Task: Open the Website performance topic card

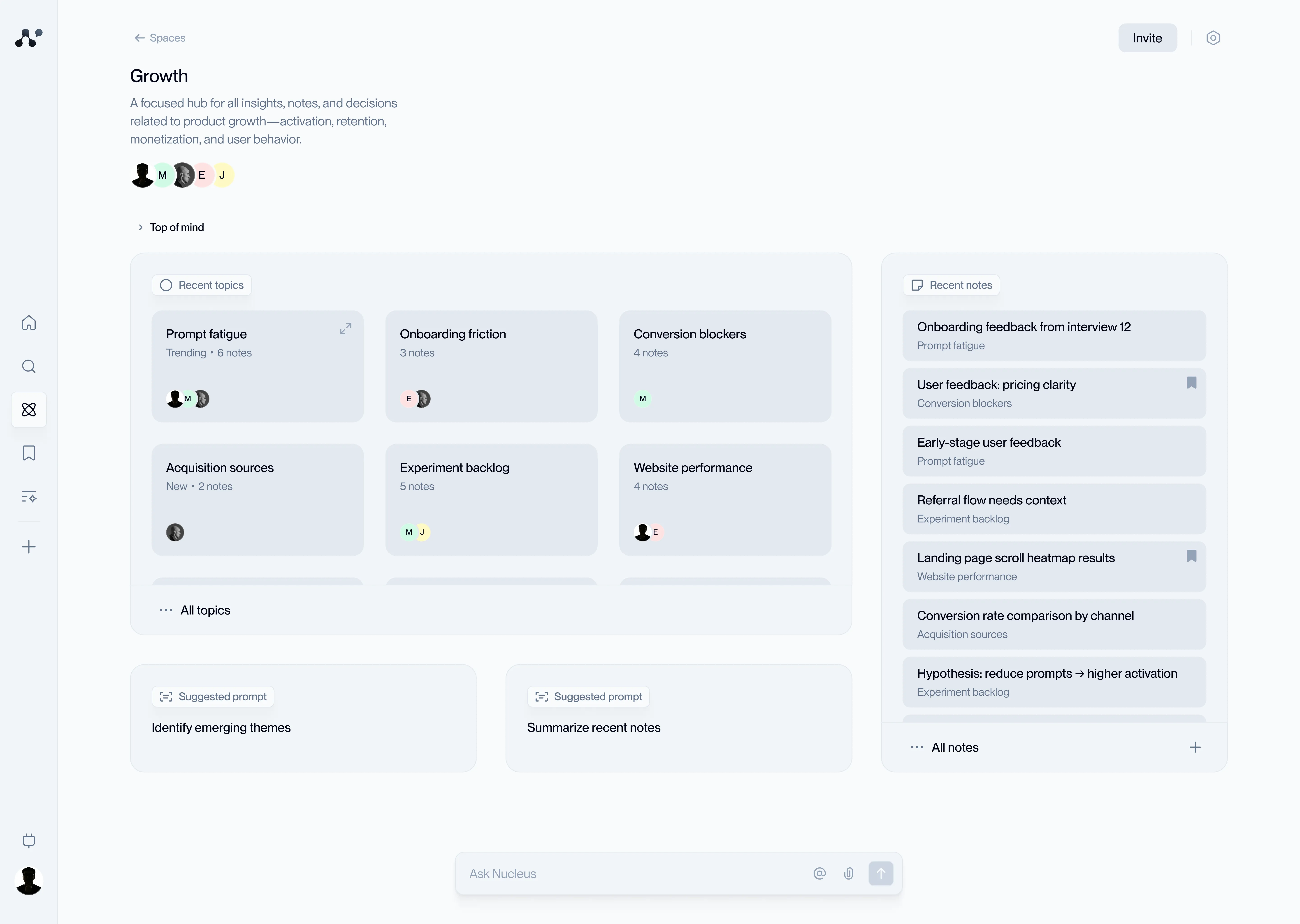Action: click(725, 500)
